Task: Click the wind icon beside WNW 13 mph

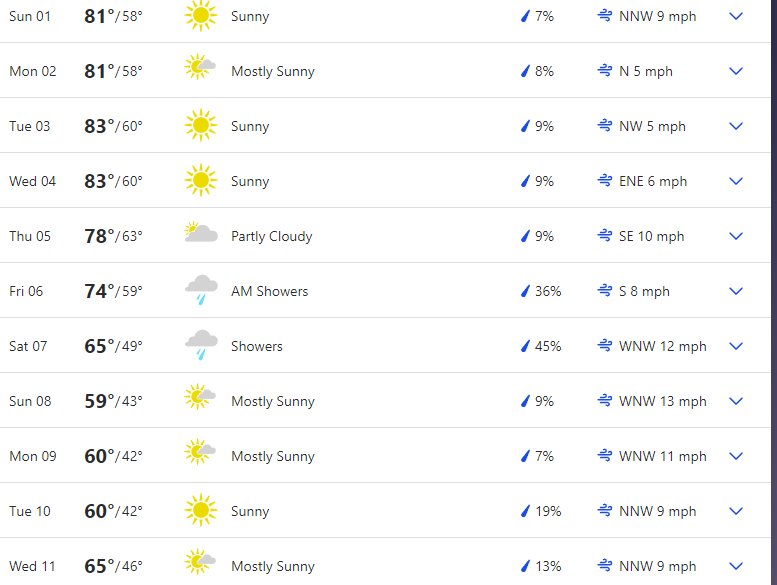Action: point(605,400)
